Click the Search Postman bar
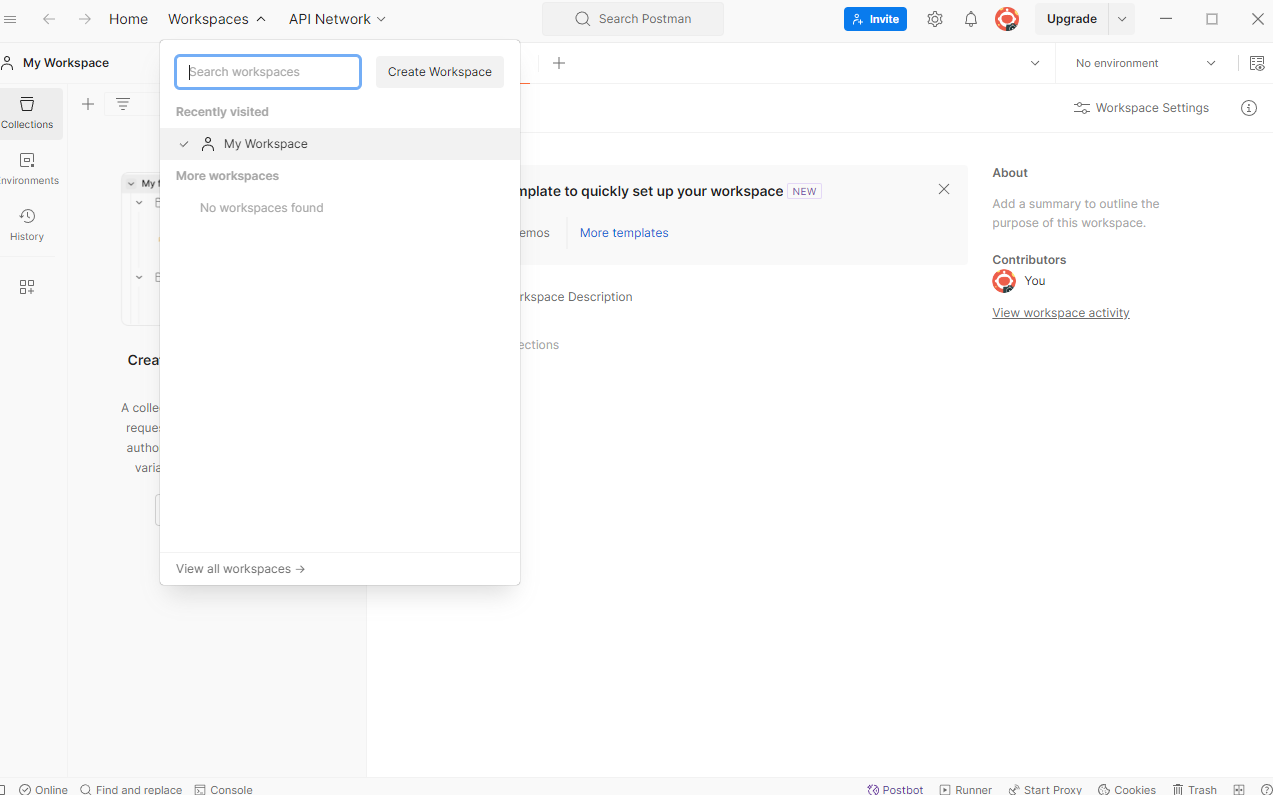The height and width of the screenshot is (795, 1273). (x=633, y=19)
